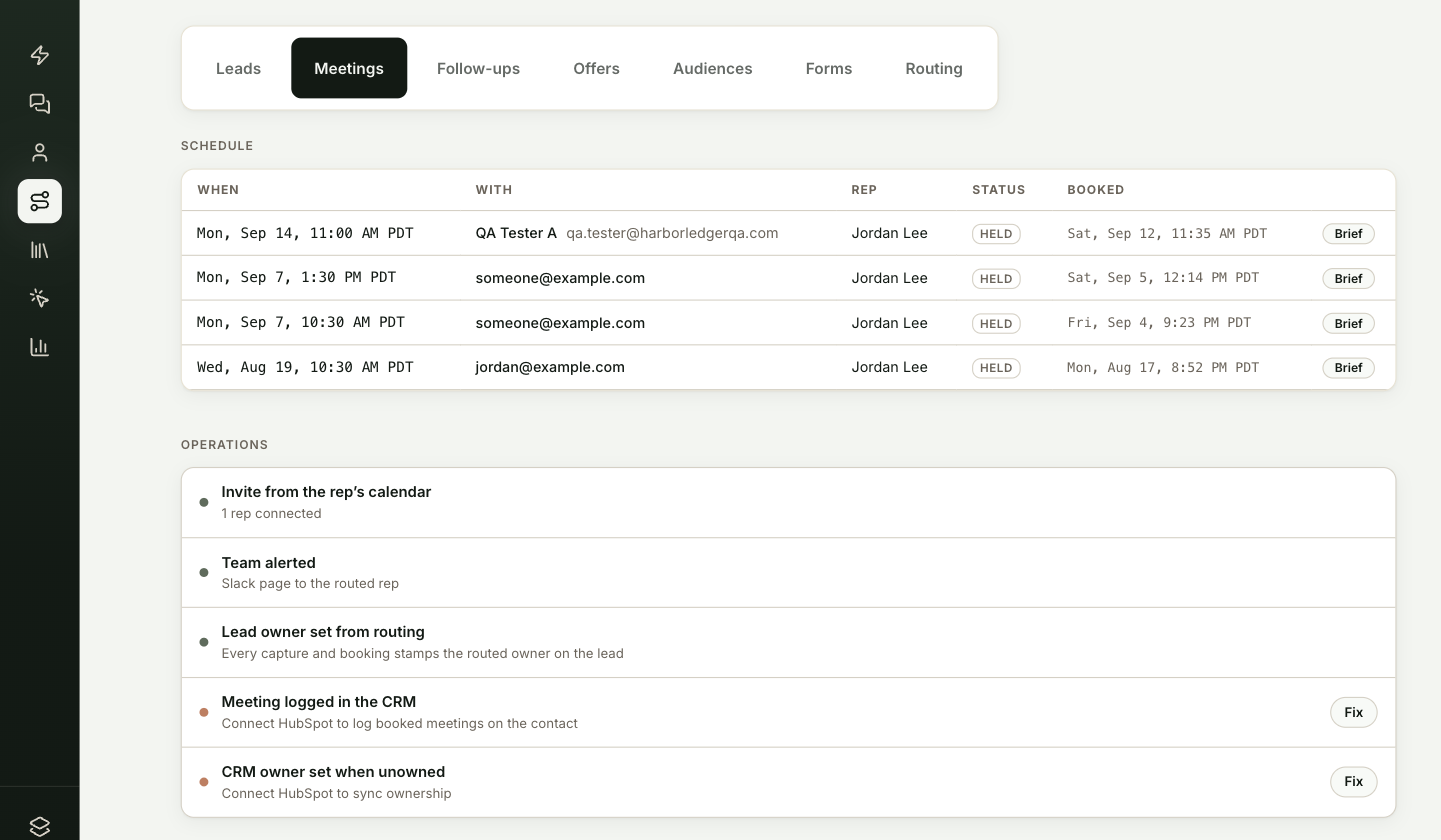Open the Offers tab
1441x840 pixels.
coord(596,68)
